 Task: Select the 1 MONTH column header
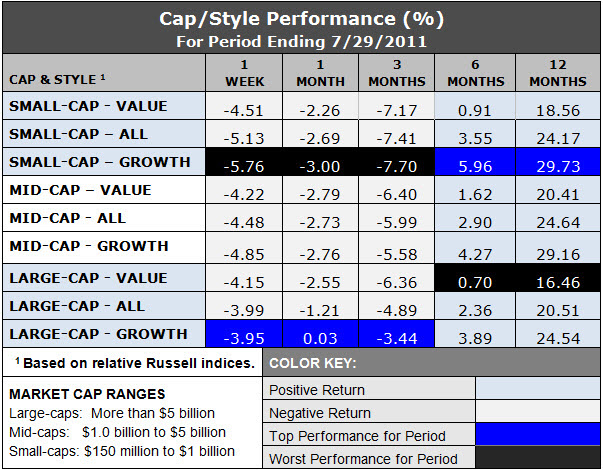tap(320, 73)
